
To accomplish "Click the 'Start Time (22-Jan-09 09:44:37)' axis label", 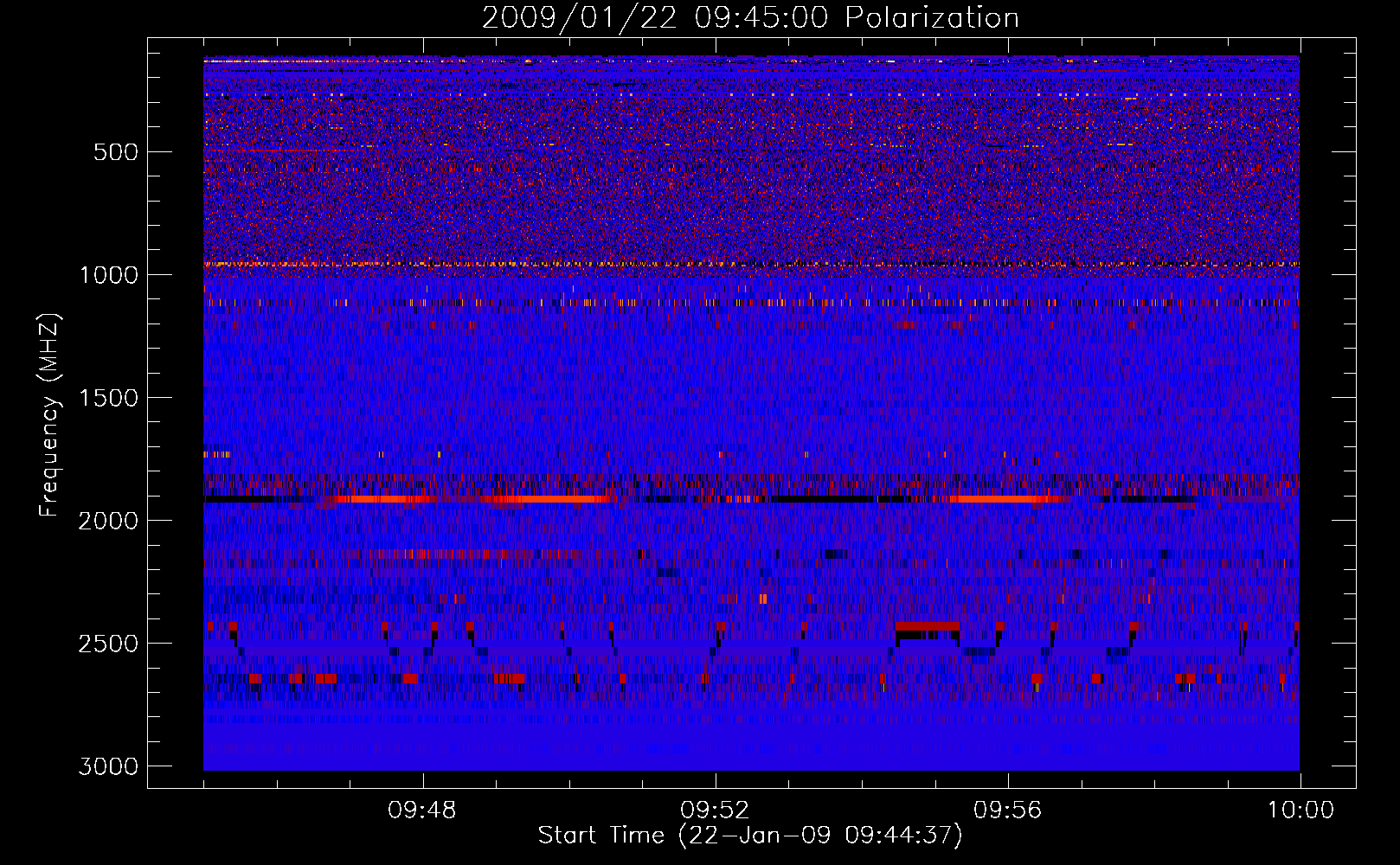I will click(750, 836).
